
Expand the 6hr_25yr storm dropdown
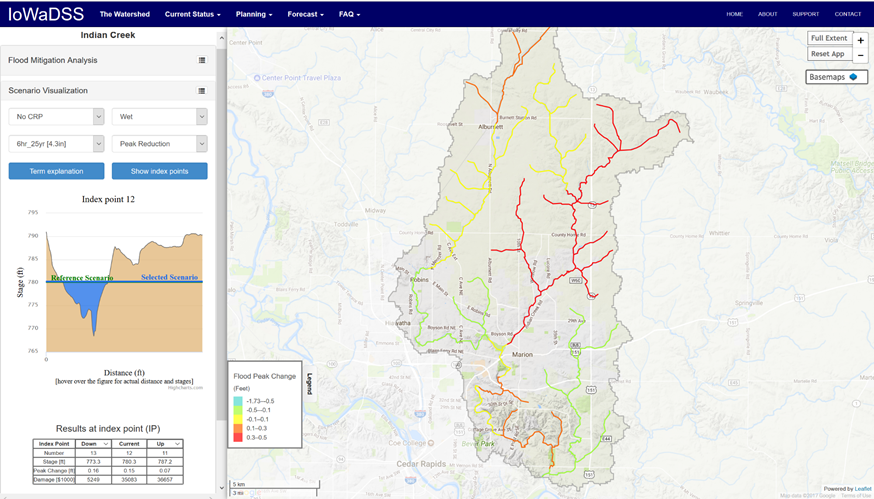[x=56, y=144]
